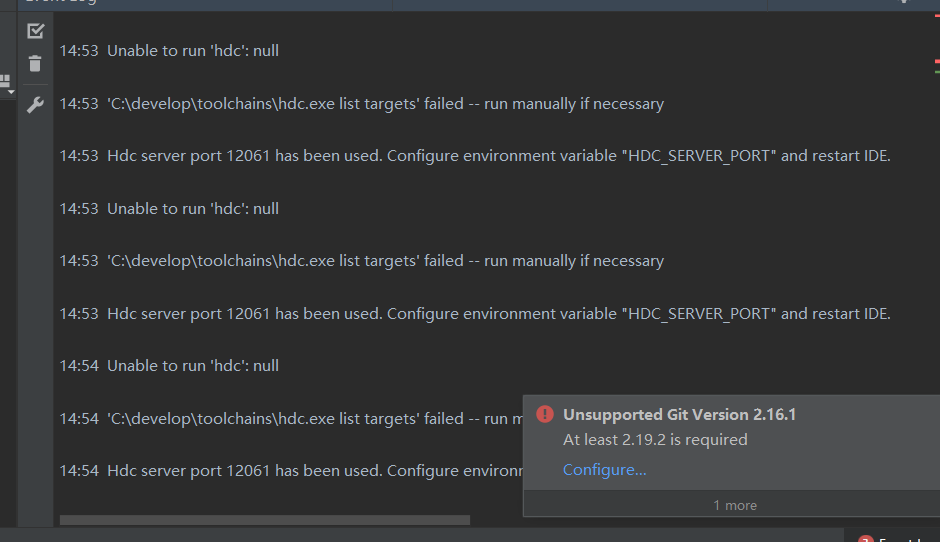
Task: Open the Event Log tab with red badge
Action: coord(890,538)
